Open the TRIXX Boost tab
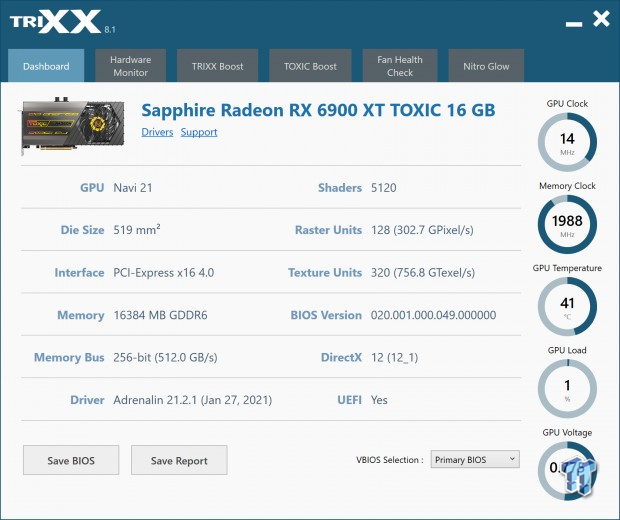Viewport: 620px width, 520px height. coord(217,66)
